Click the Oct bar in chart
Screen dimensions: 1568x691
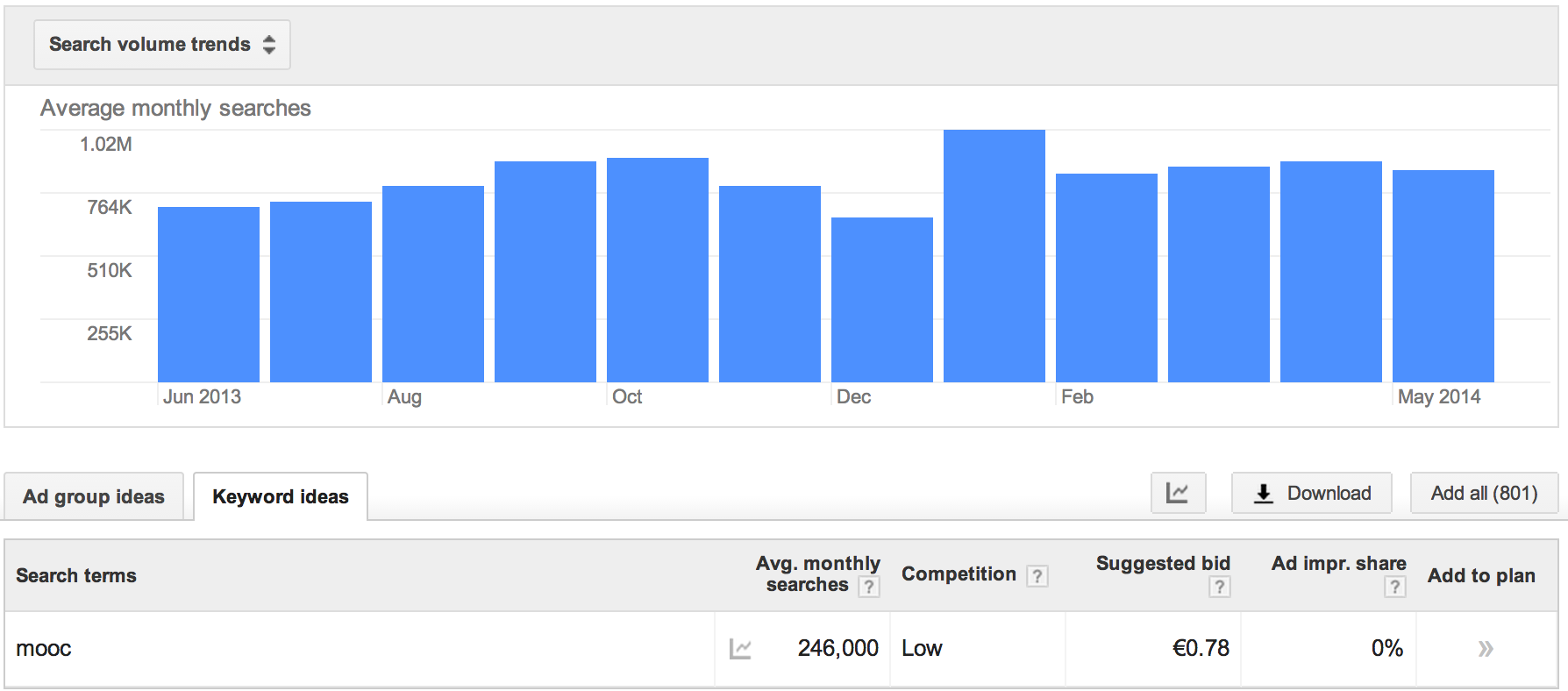click(658, 270)
